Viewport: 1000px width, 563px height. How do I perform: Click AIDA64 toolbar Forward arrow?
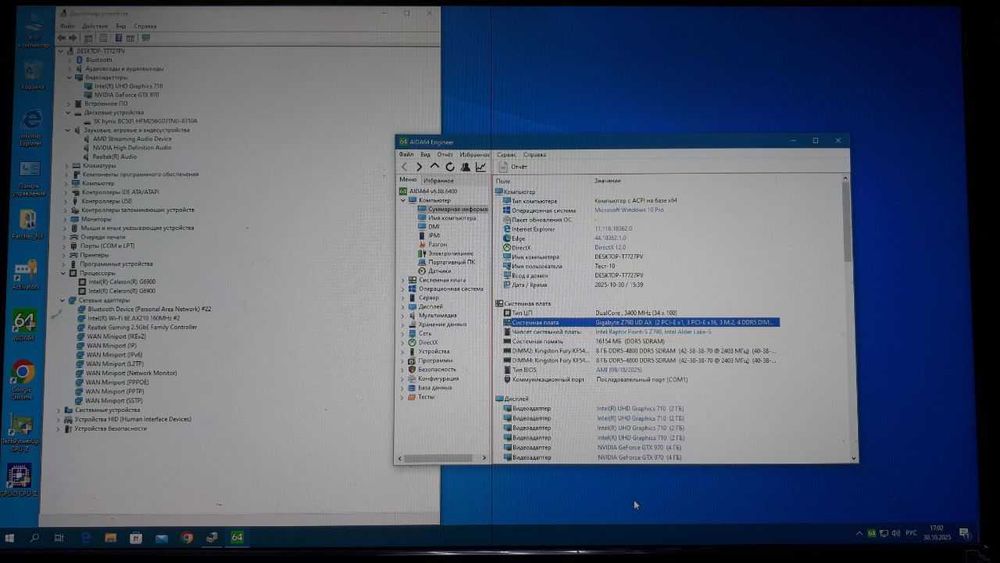419,167
